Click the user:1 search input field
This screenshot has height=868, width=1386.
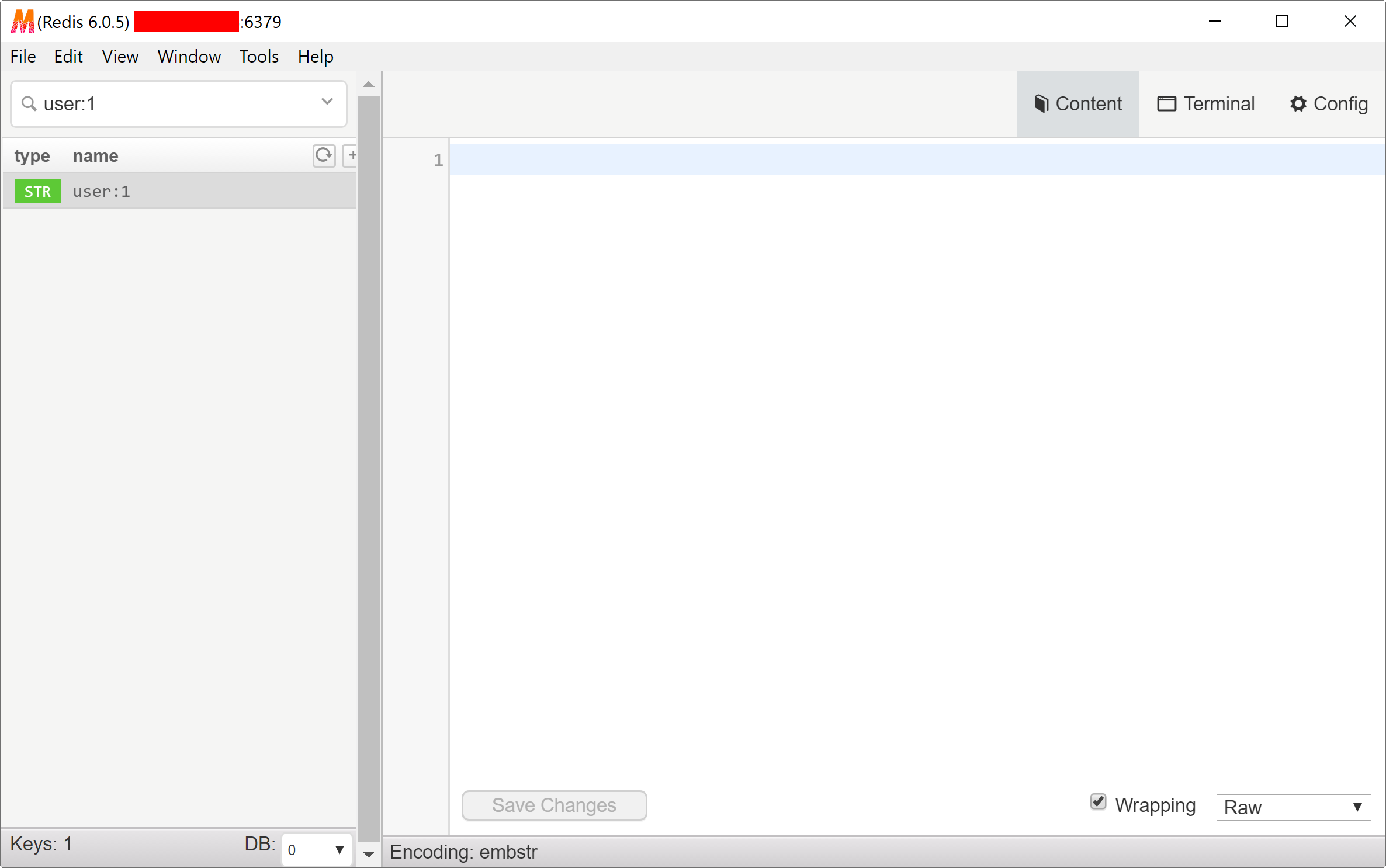[179, 104]
